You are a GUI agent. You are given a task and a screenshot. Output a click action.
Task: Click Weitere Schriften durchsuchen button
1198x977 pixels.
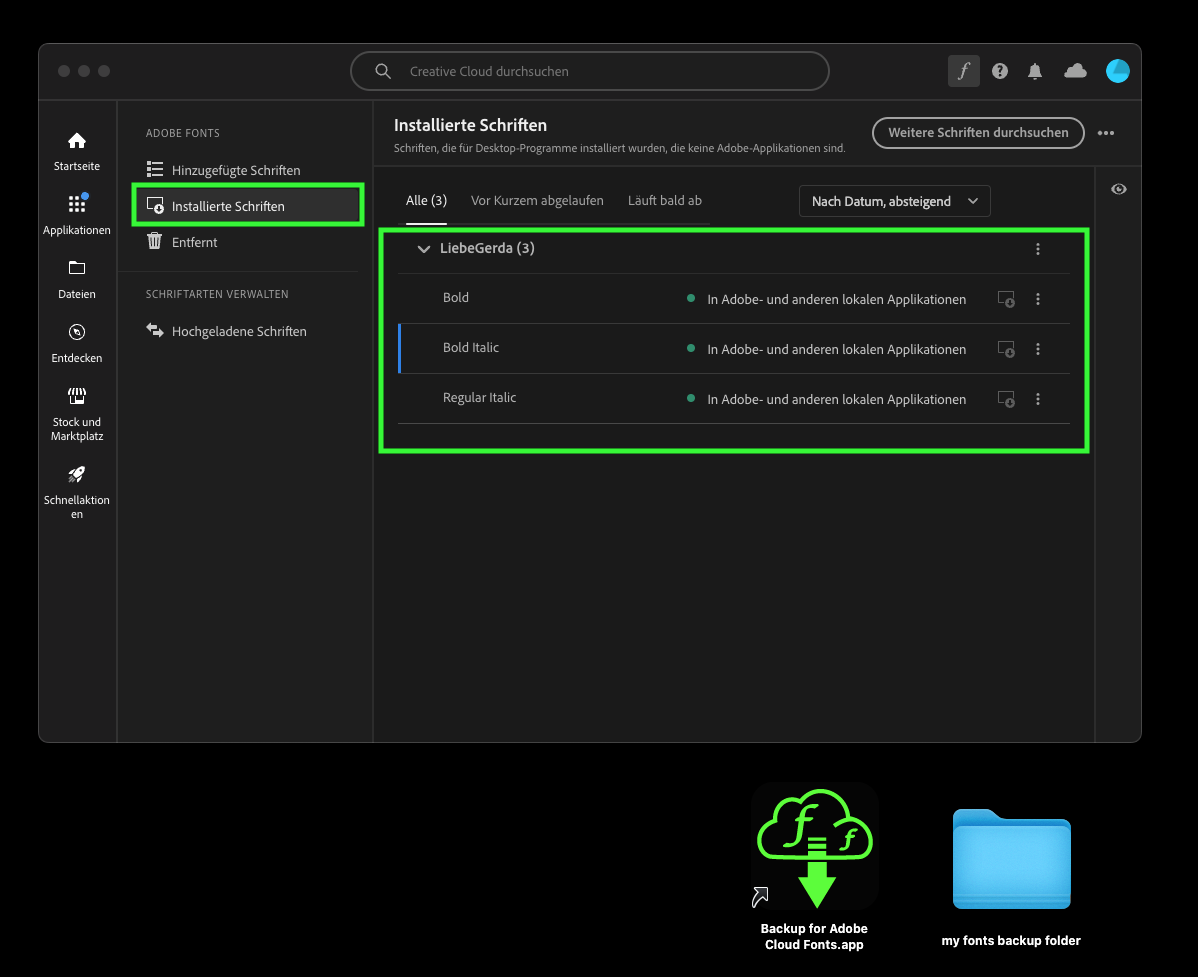pyautogui.click(x=978, y=133)
